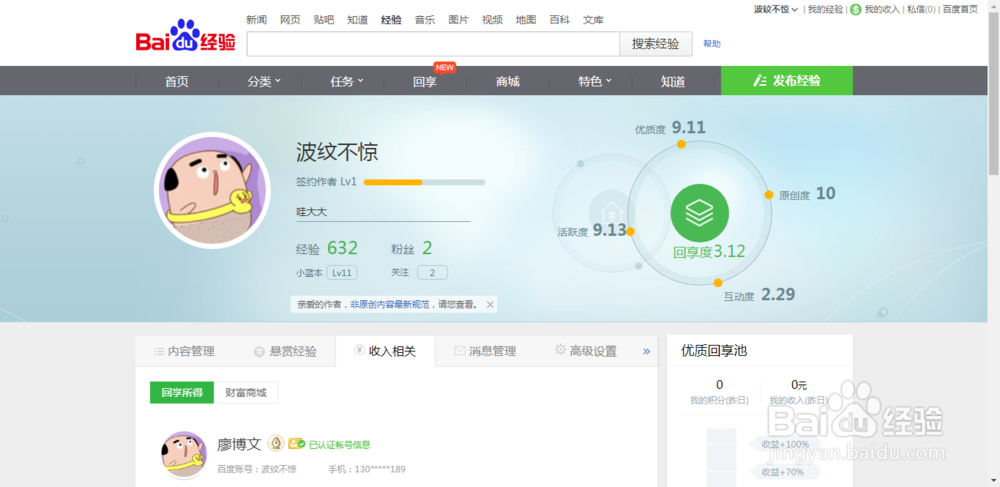Click the orange dot at 活跃度
The width and height of the screenshot is (1000, 487).
pyautogui.click(x=630, y=231)
